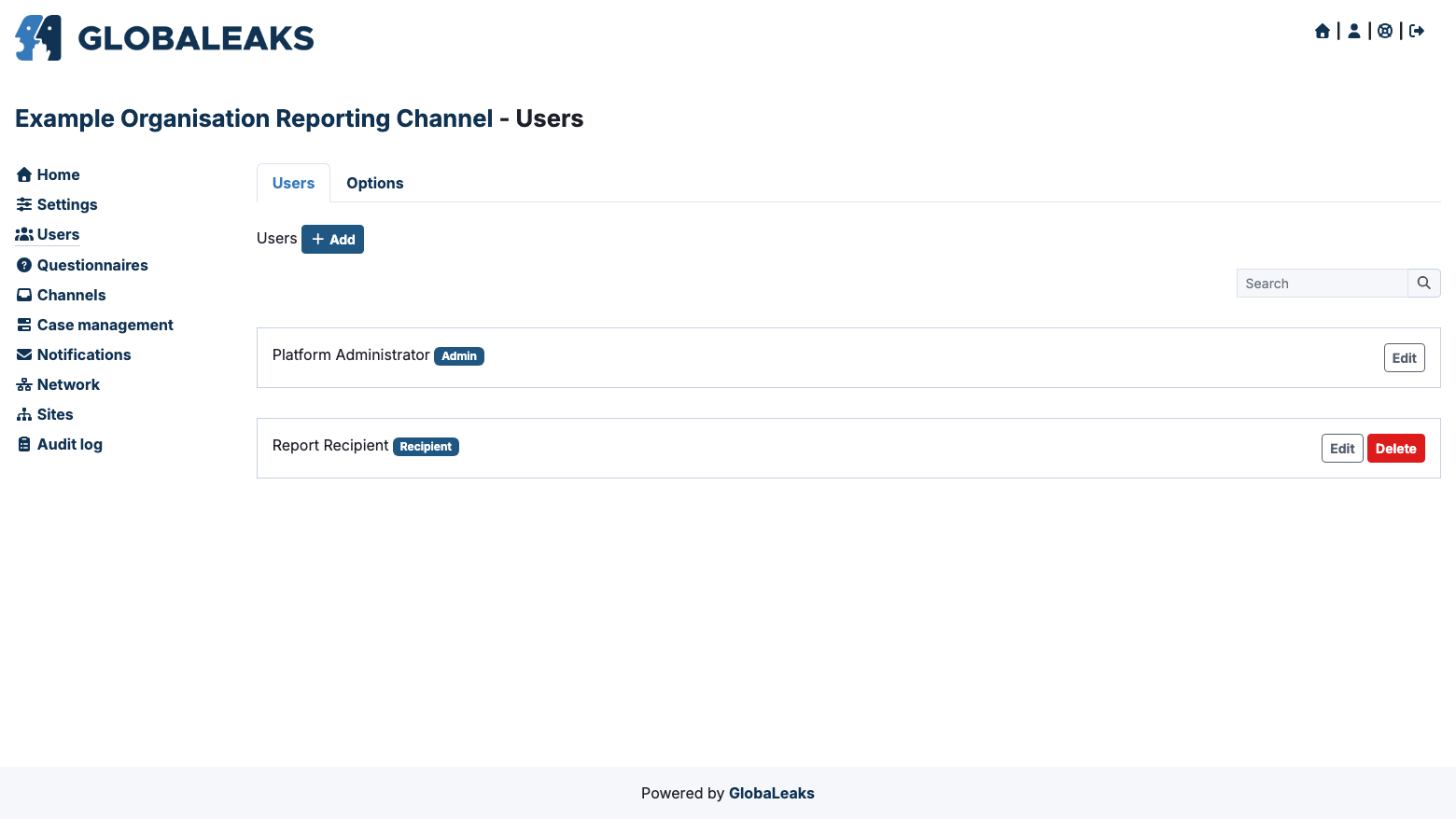Delete the Report Recipient user

(x=1395, y=448)
